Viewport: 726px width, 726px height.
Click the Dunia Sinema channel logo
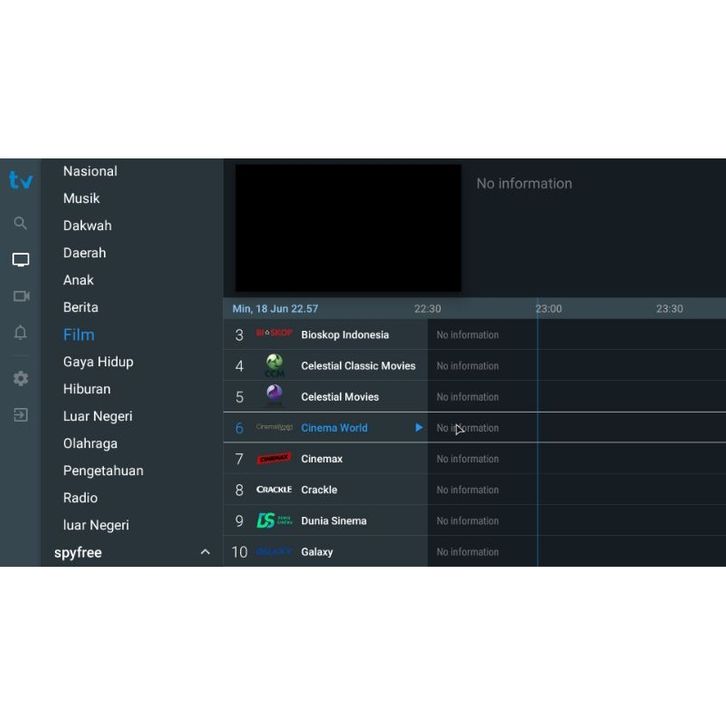click(x=273, y=521)
